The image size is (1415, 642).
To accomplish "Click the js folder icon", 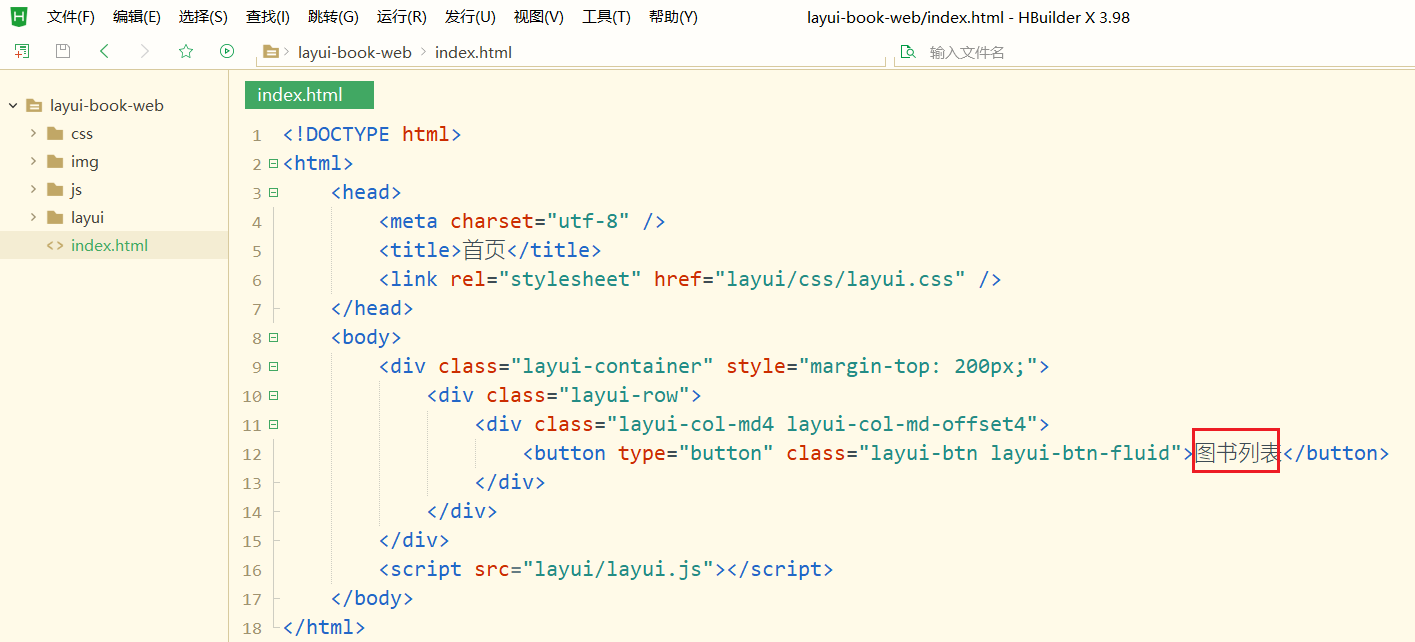I will click(x=55, y=189).
